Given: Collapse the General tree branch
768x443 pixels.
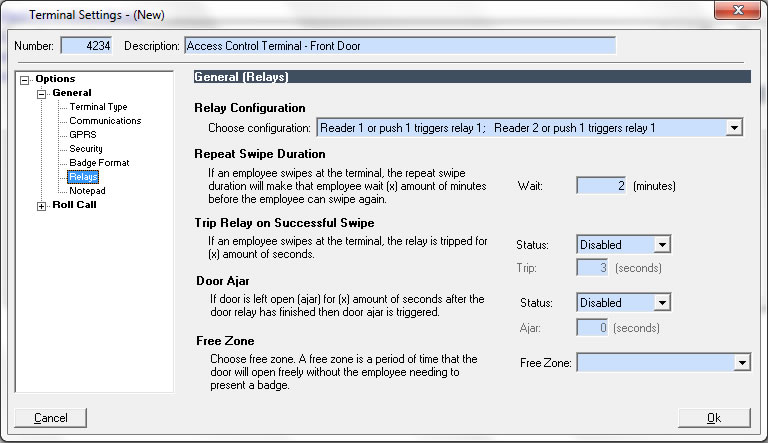Looking at the screenshot, I should [x=41, y=93].
